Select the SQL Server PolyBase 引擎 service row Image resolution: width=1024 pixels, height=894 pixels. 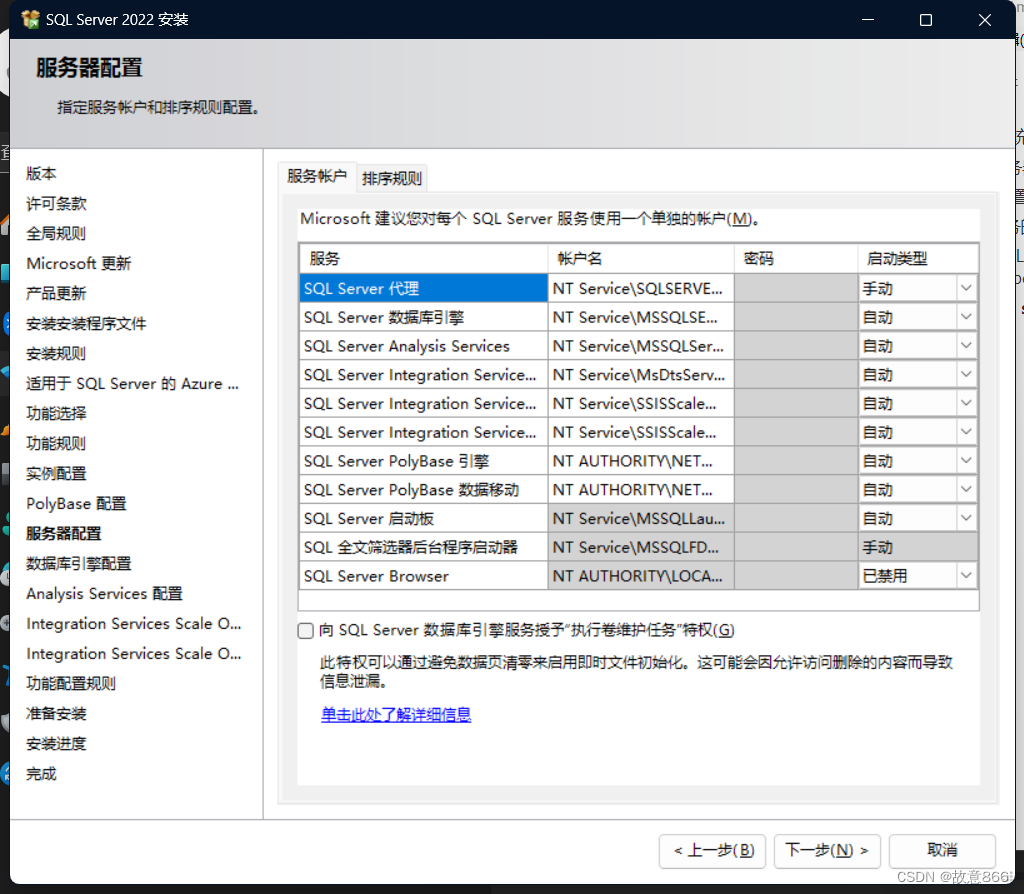pos(420,460)
